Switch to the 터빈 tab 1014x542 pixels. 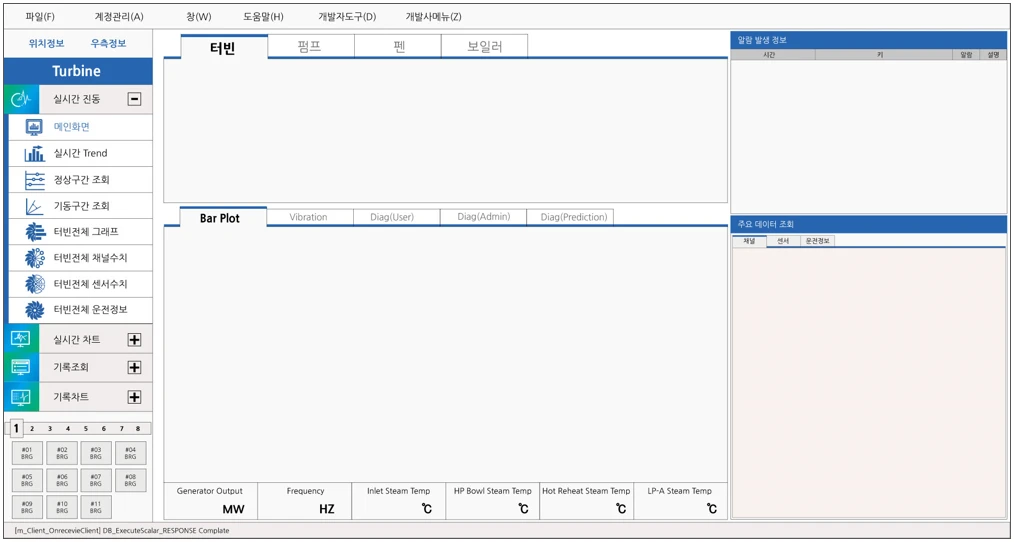coord(224,47)
